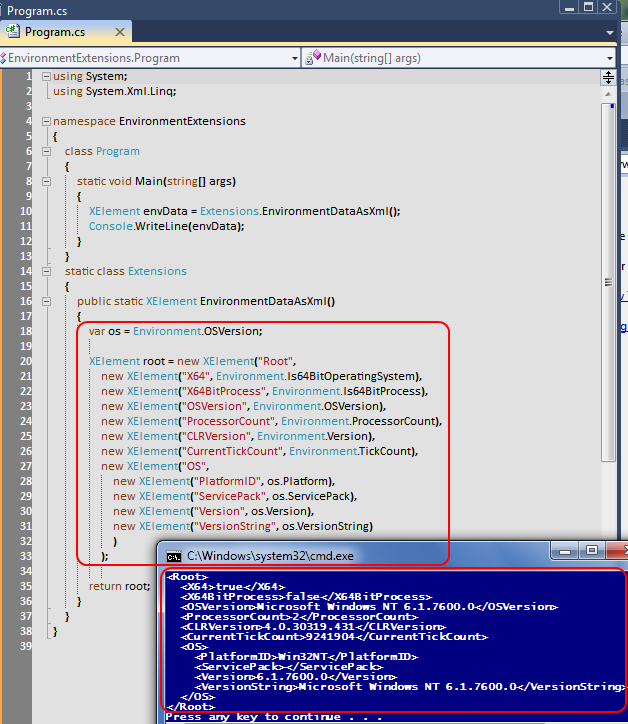This screenshot has width=628, height=724.
Task: Collapse the static class Extensions outline
Action: pos(46,271)
